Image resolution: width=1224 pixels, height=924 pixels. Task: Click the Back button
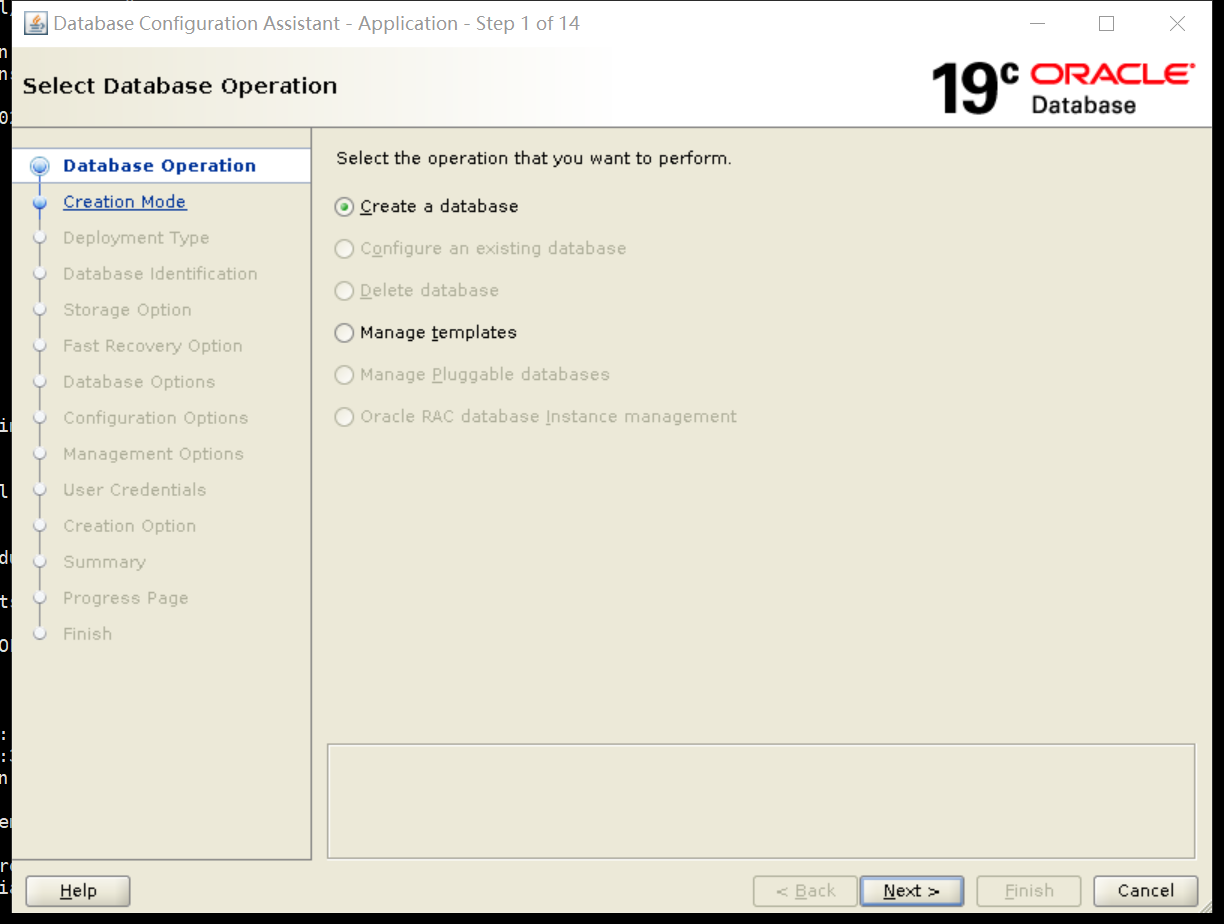pyautogui.click(x=805, y=890)
